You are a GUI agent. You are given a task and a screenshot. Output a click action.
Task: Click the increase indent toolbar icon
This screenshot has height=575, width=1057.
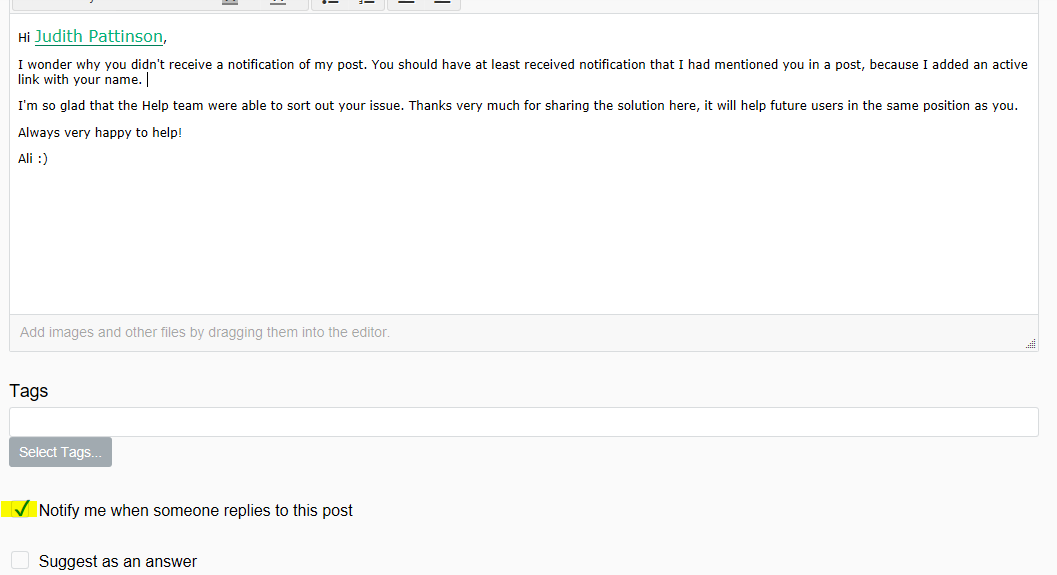[442, 3]
